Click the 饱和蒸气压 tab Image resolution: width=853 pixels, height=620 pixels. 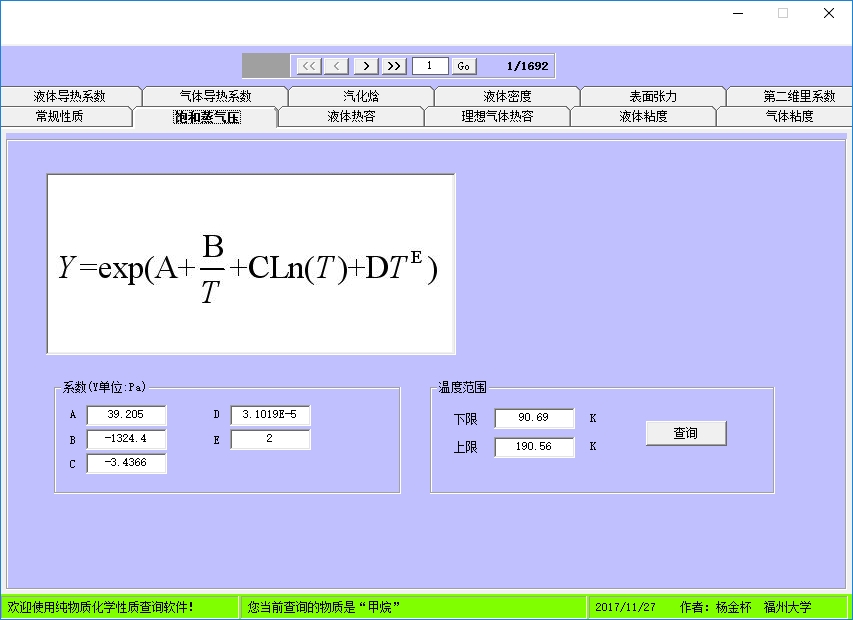click(206, 117)
